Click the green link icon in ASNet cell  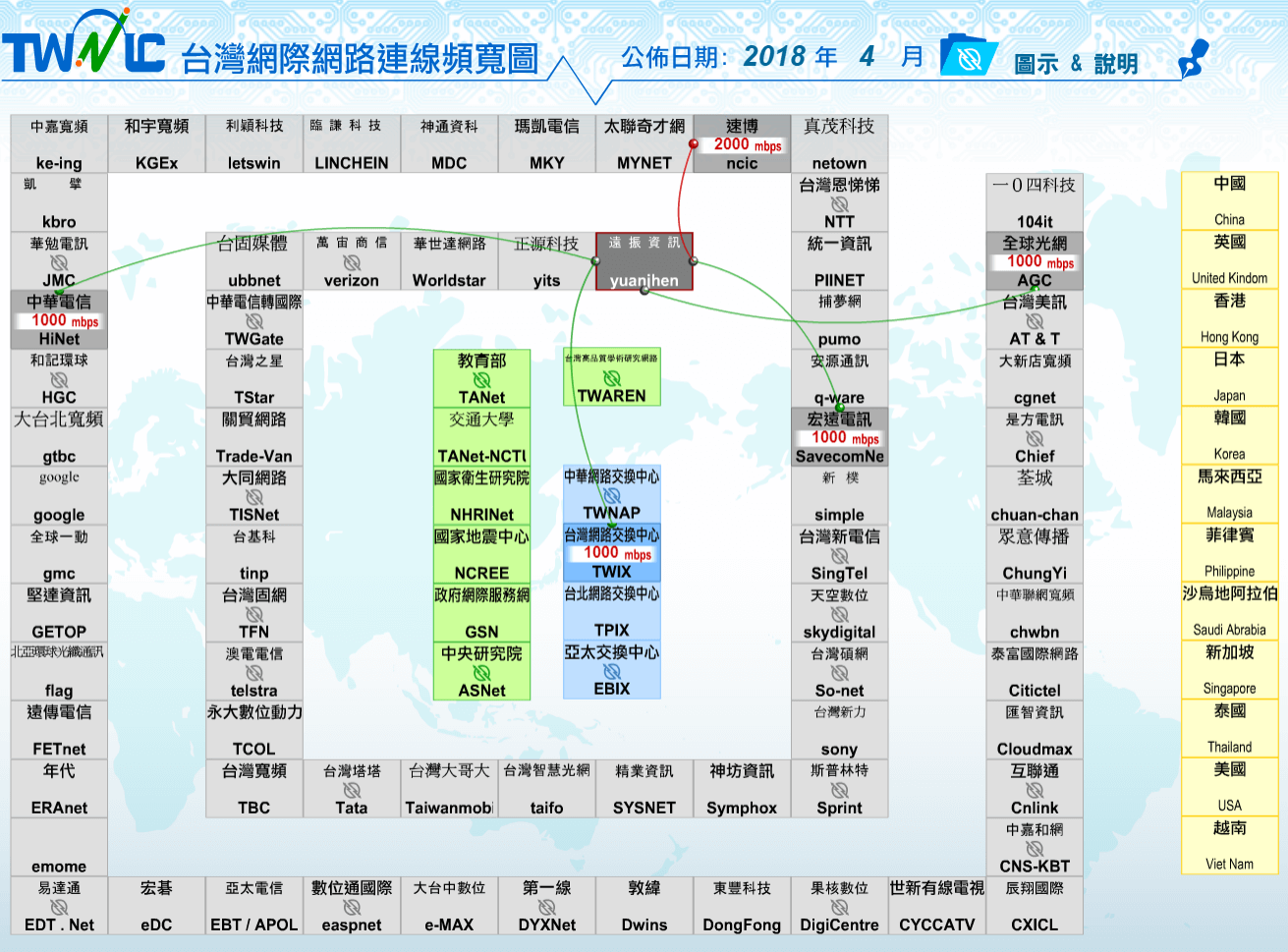481,673
